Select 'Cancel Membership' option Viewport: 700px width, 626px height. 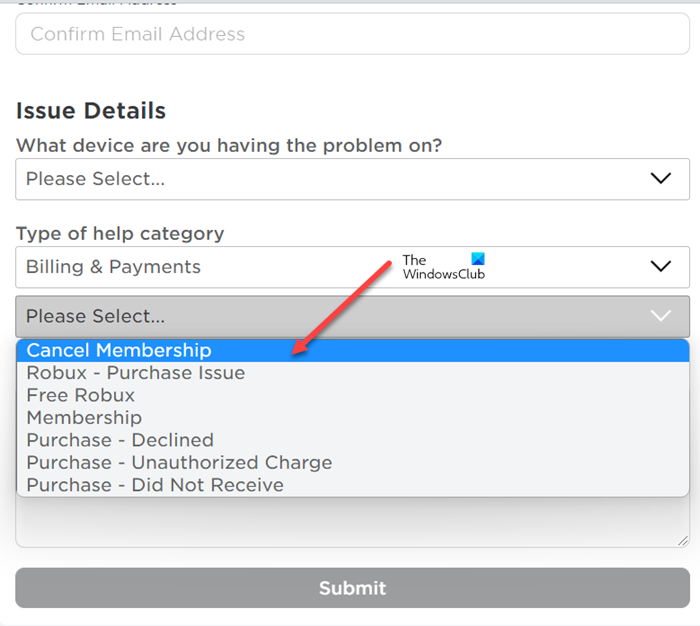[119, 351]
